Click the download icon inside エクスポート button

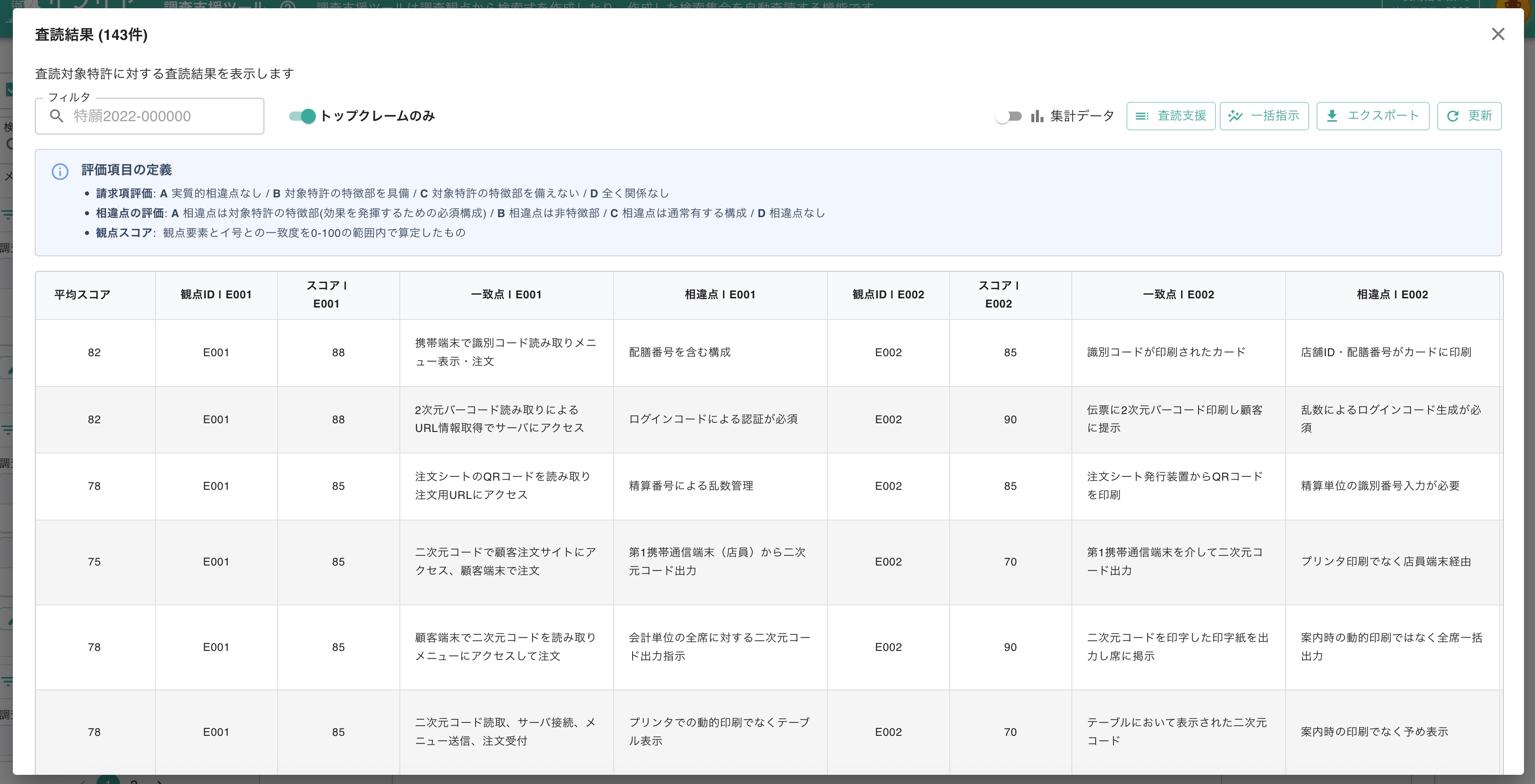(1332, 116)
